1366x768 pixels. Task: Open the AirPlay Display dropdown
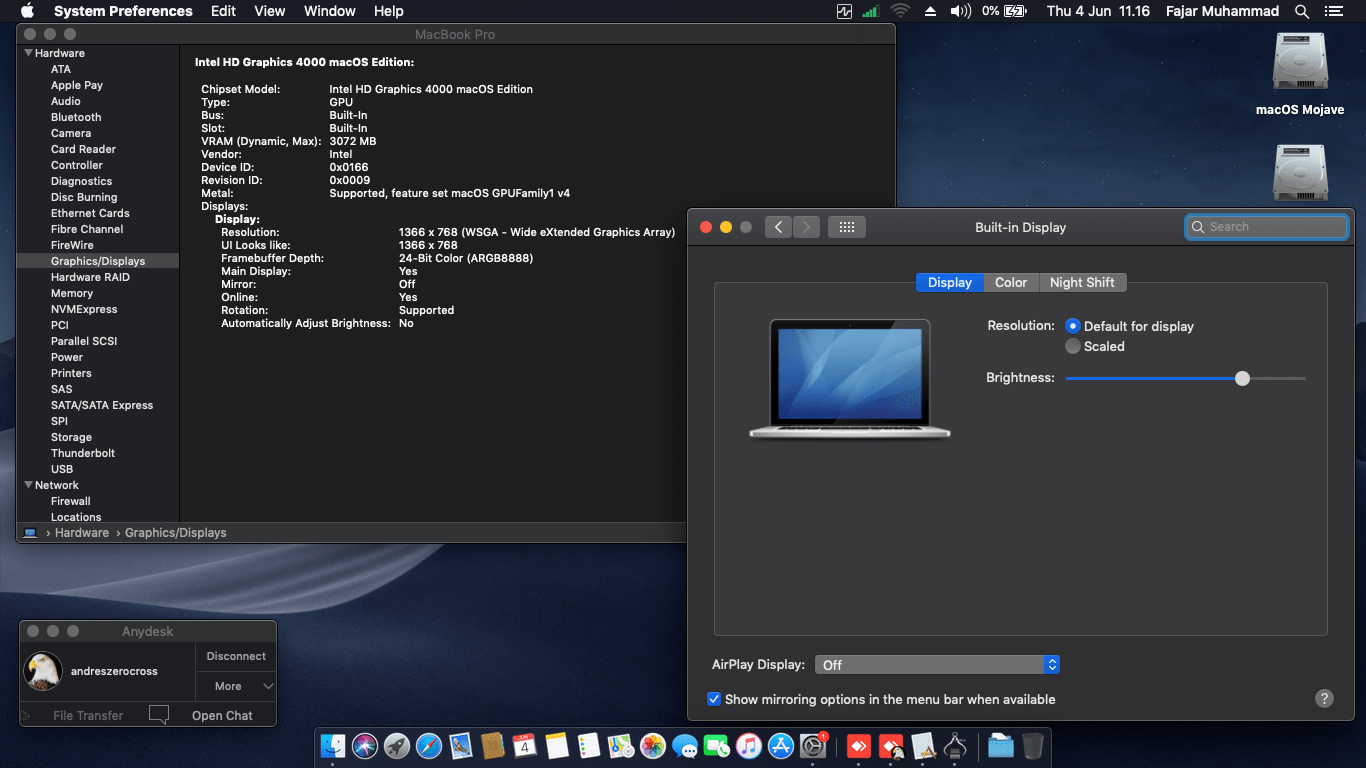tap(937, 665)
